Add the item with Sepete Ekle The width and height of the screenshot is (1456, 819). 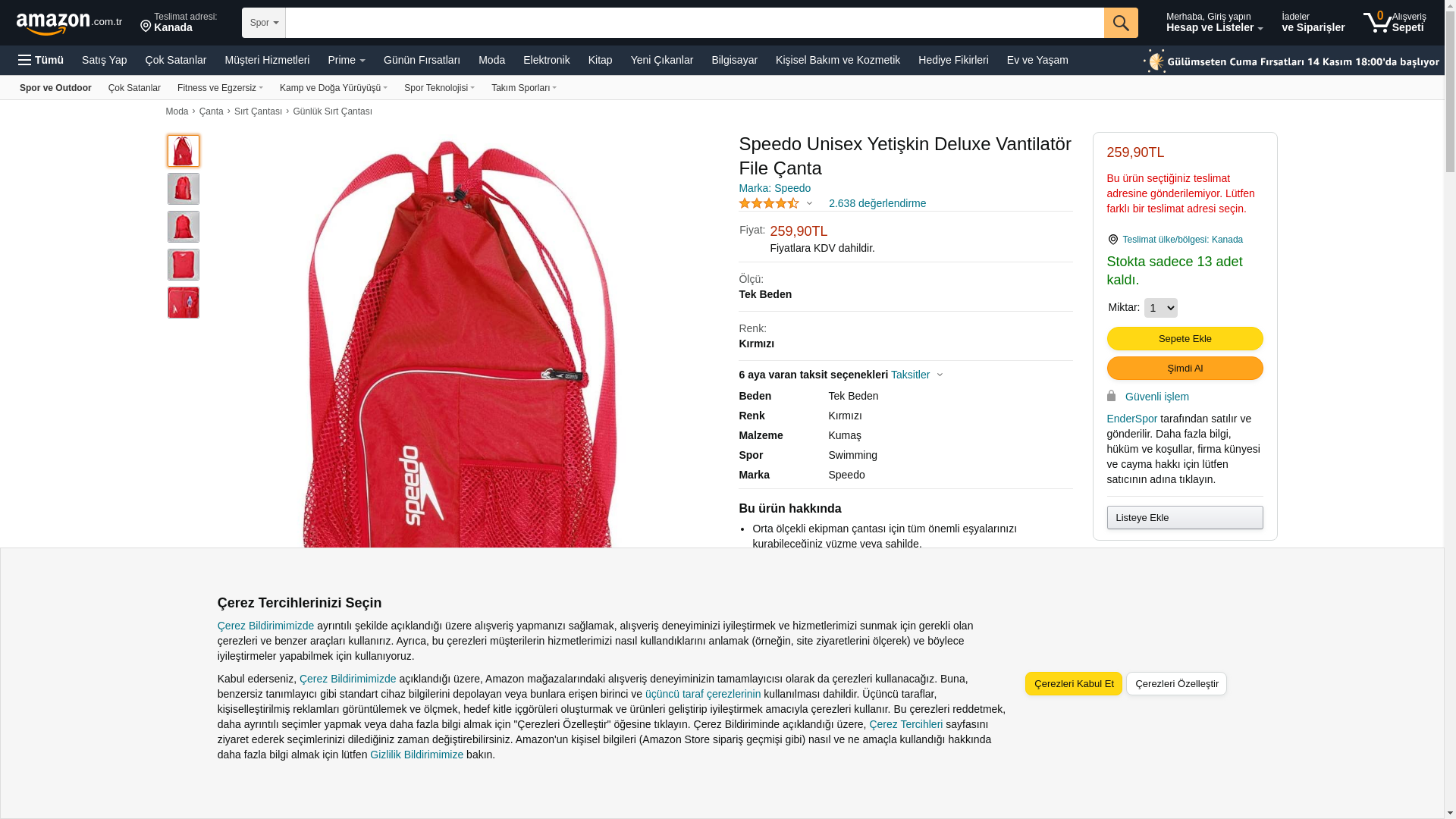tap(1185, 338)
